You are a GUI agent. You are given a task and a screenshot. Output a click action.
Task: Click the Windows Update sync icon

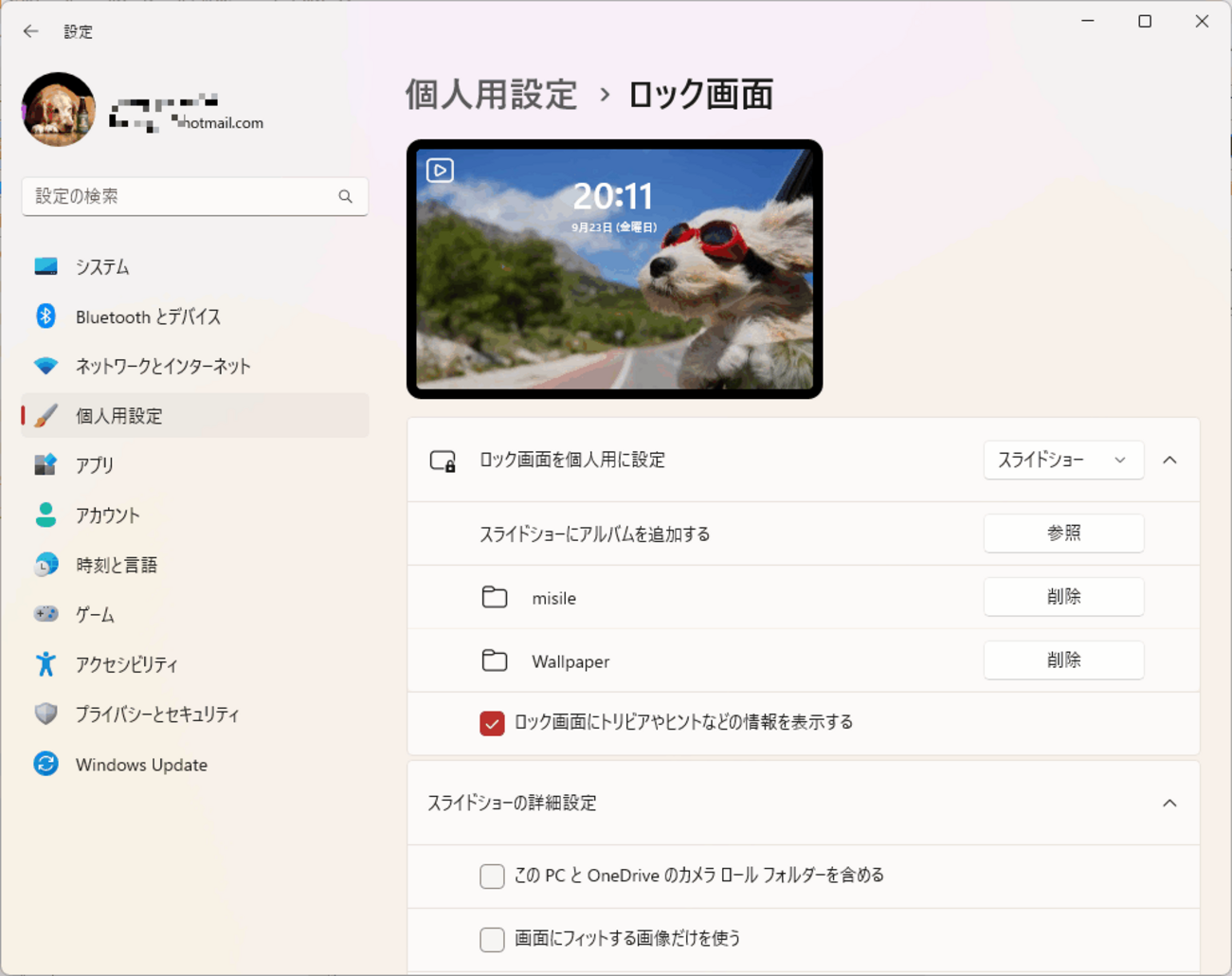pos(45,764)
